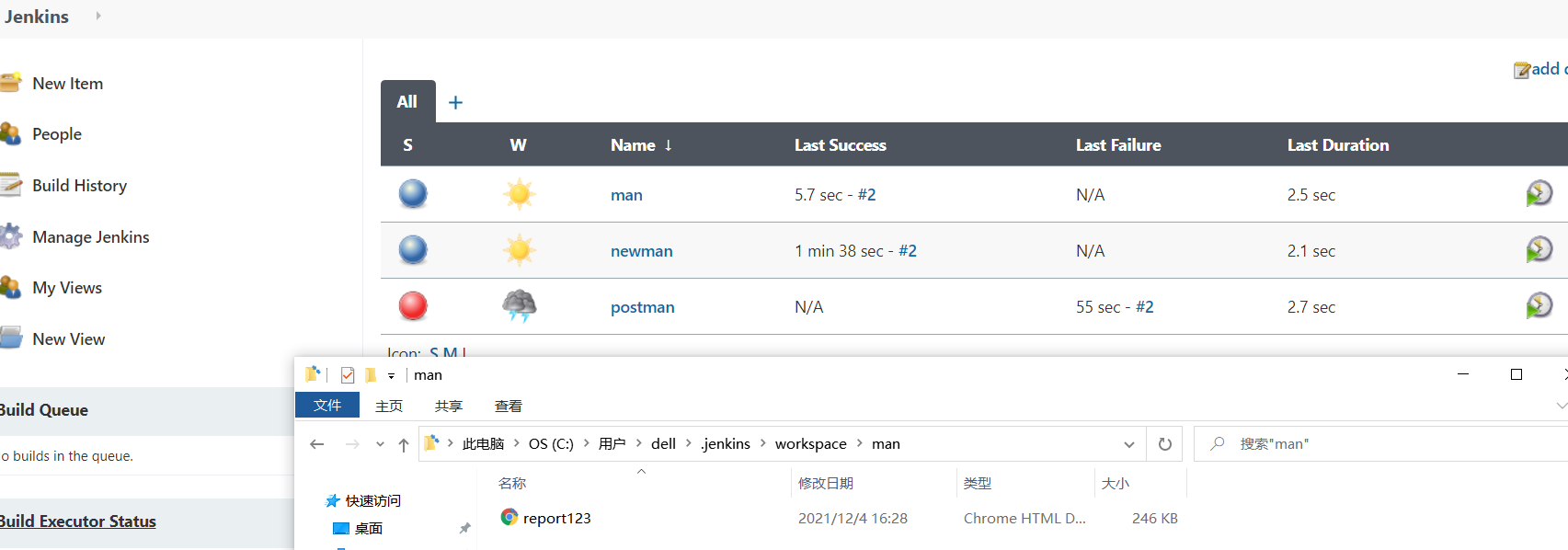Image resolution: width=1568 pixels, height=550 pixels.
Task: Sort files by 名称 column
Action: click(x=512, y=483)
